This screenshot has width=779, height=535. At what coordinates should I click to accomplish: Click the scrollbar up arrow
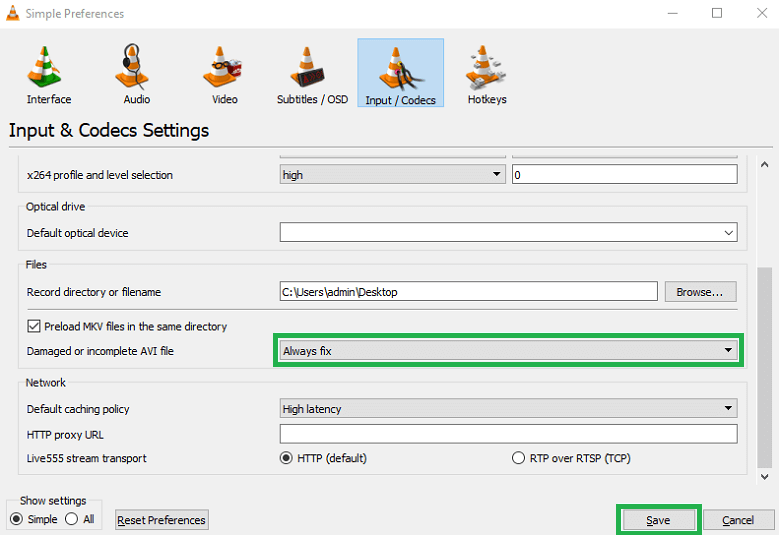(x=765, y=164)
